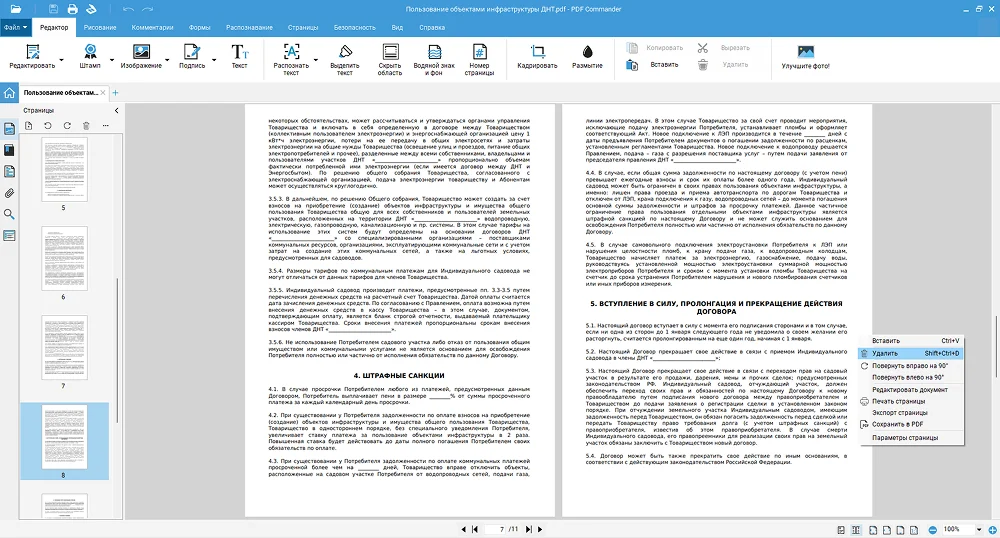
Task: Expand the Редактировать dropdown arrow
Action: pyautogui.click(x=59, y=60)
